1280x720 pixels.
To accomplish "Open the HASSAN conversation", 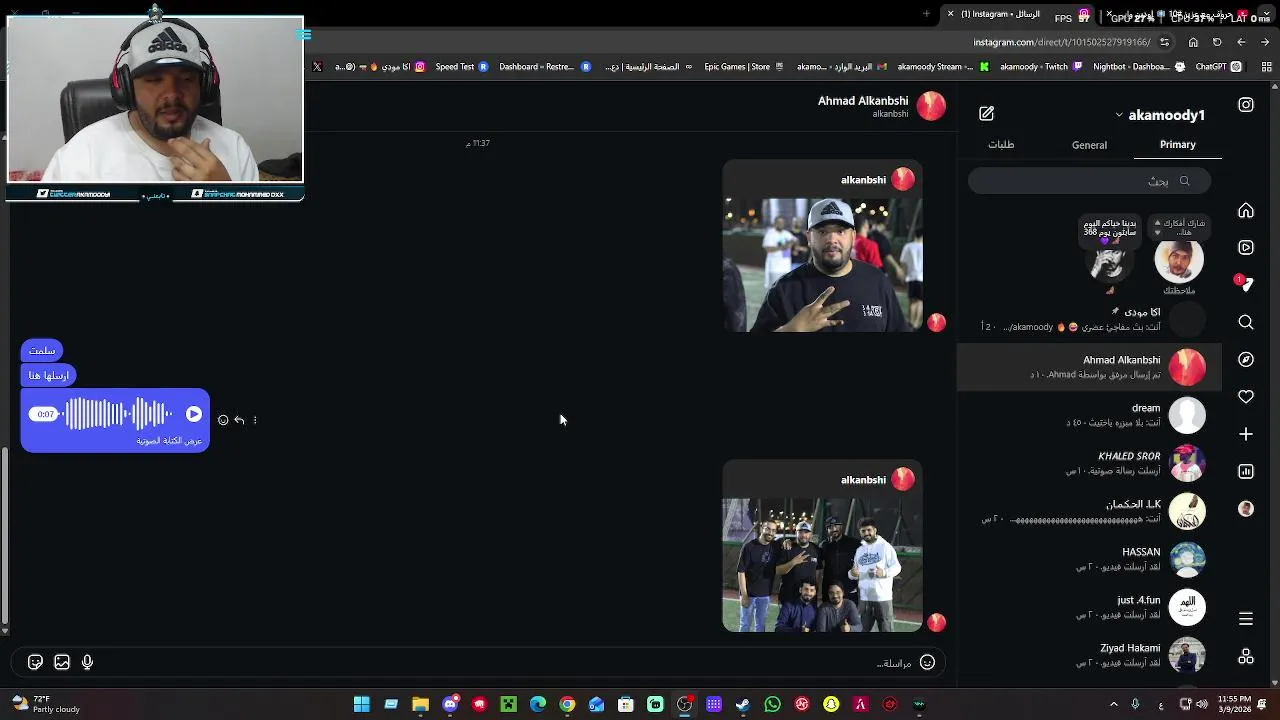I will (1089, 559).
